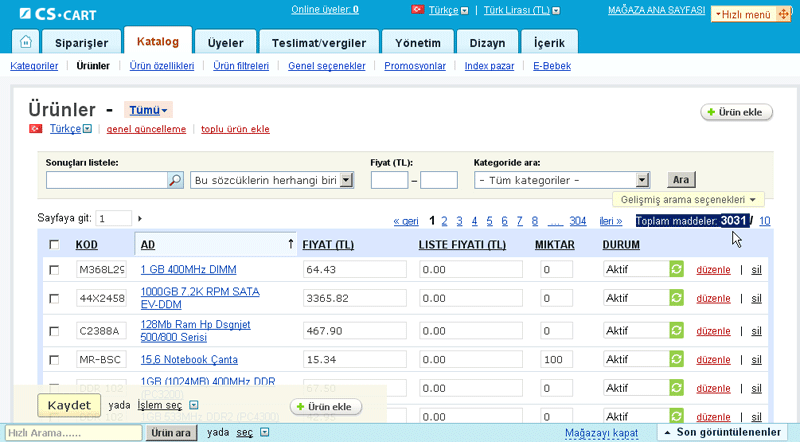Click the Turkish flag under Ürünler heading

(x=35, y=129)
